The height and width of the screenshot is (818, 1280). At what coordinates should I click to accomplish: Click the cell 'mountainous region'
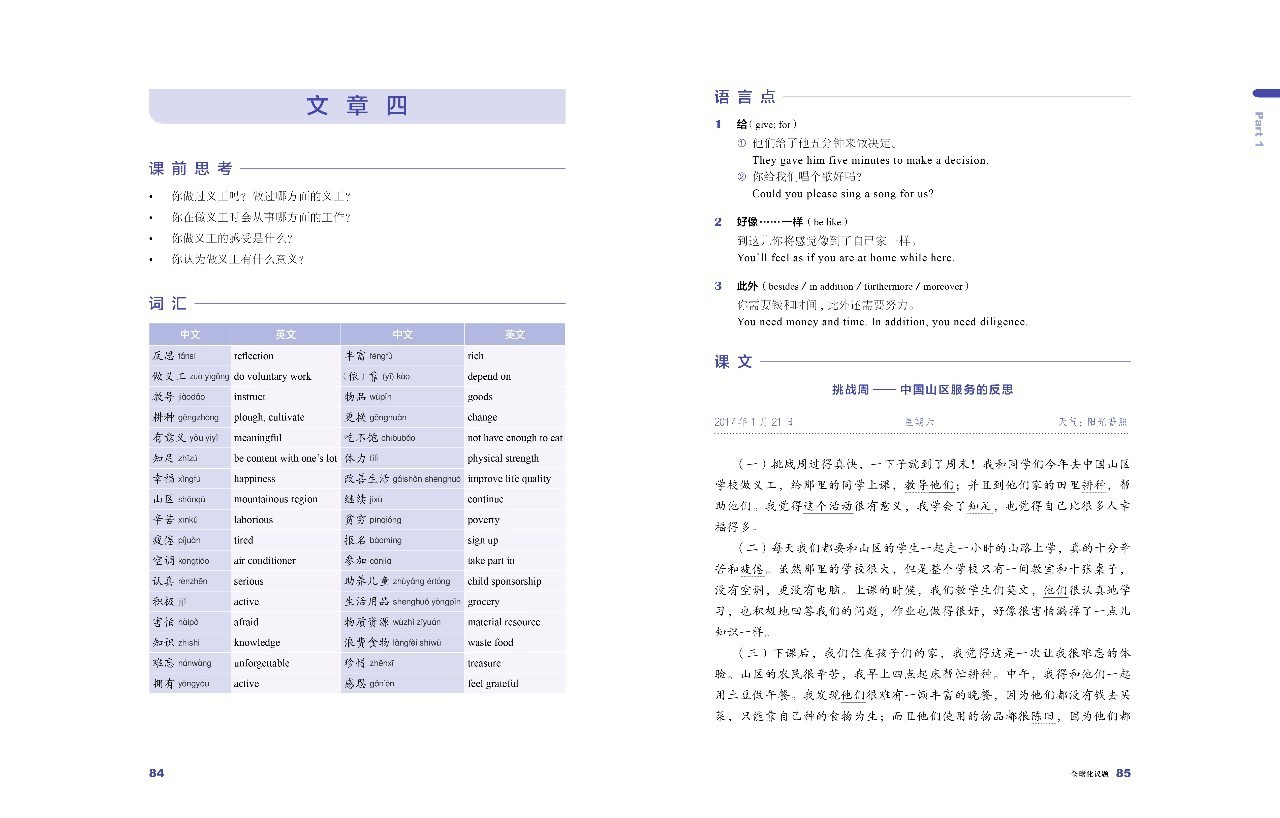285,500
